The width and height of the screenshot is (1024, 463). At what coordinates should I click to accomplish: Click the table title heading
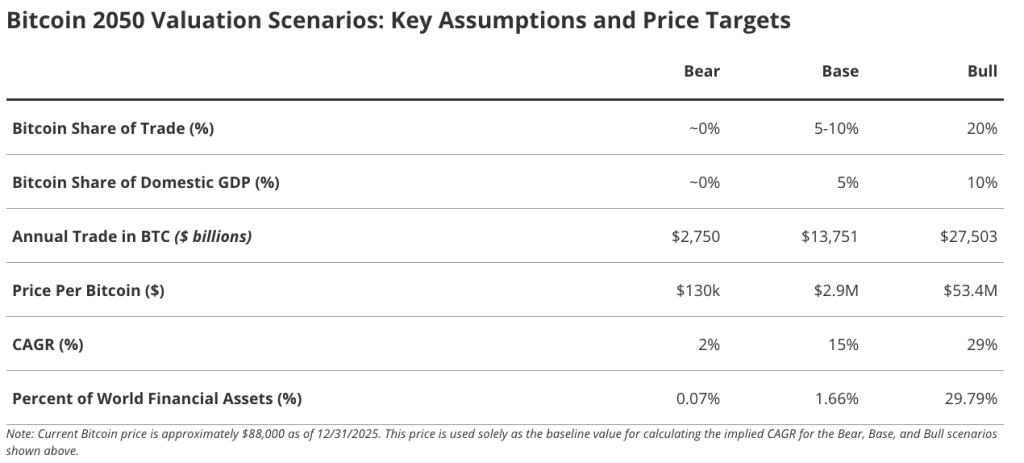point(398,22)
